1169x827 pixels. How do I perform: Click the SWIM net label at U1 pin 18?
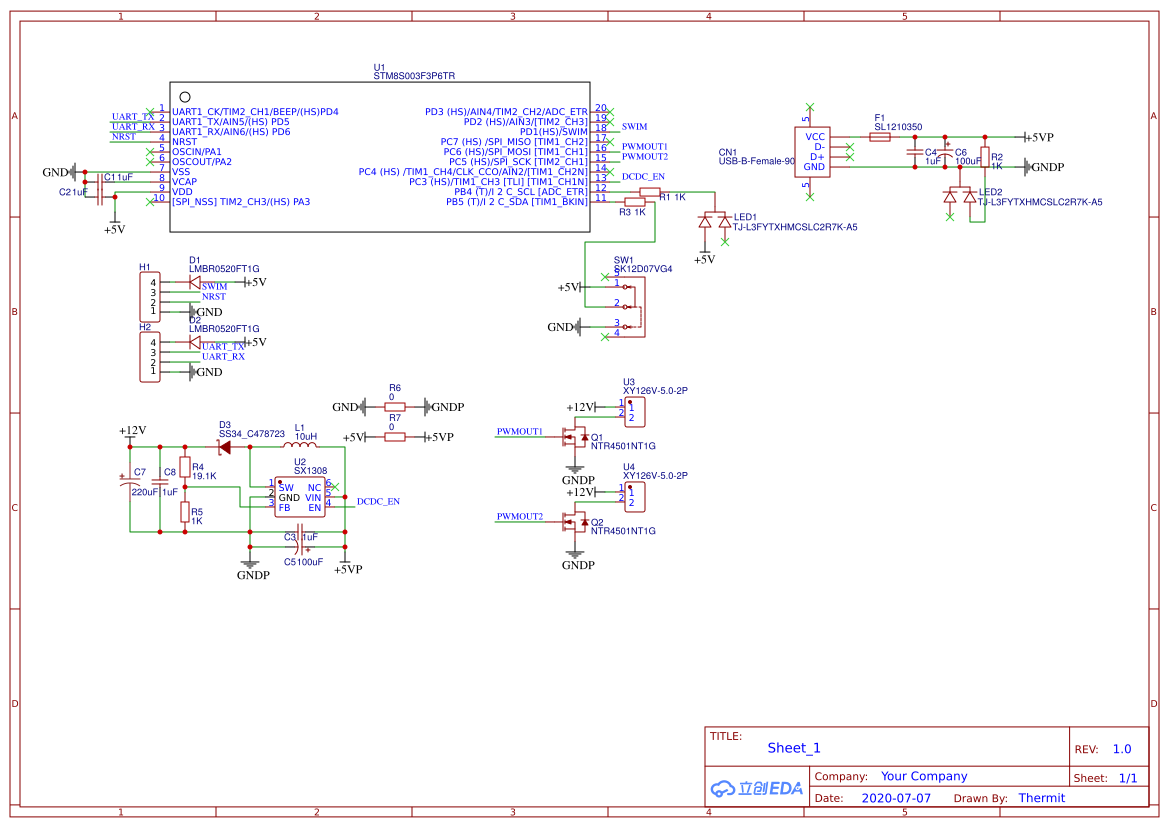pos(634,127)
